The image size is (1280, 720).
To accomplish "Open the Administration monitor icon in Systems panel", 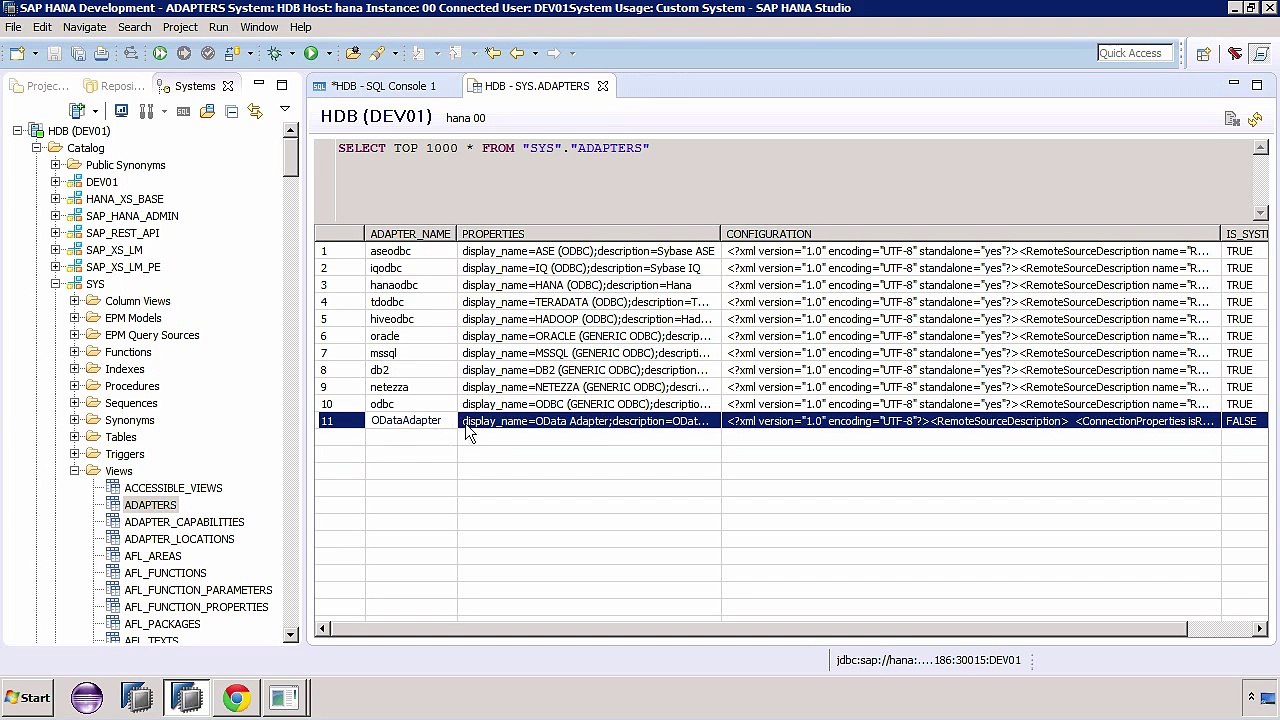I will (x=121, y=111).
